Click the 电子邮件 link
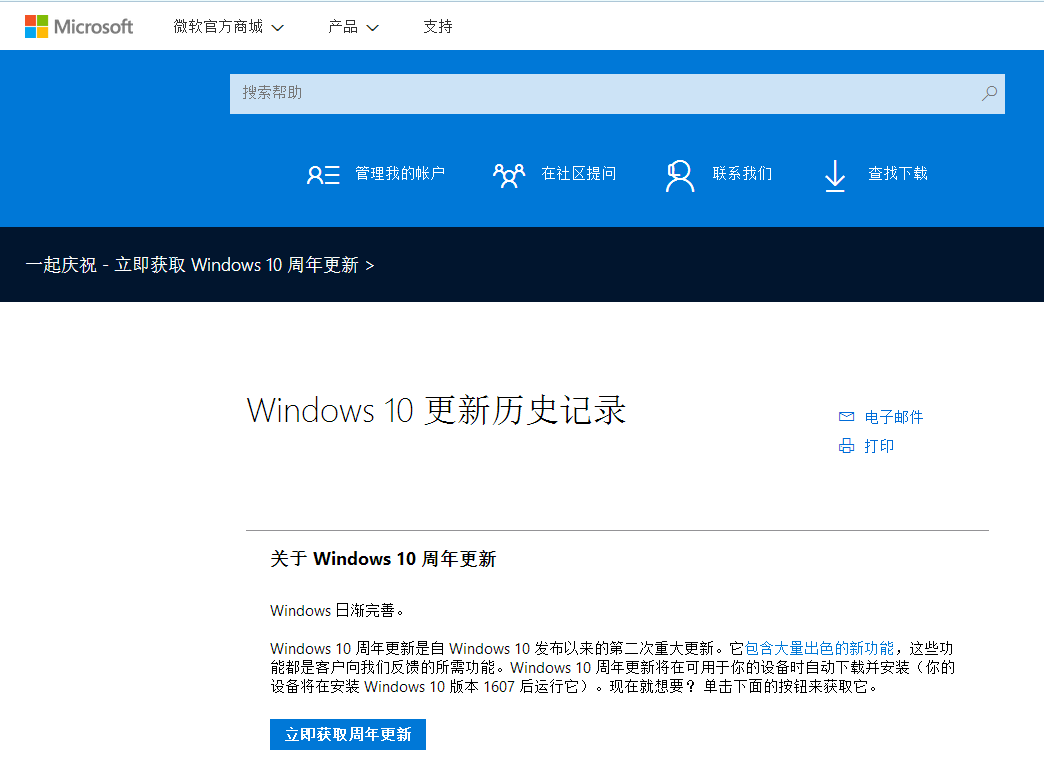 pos(894,418)
